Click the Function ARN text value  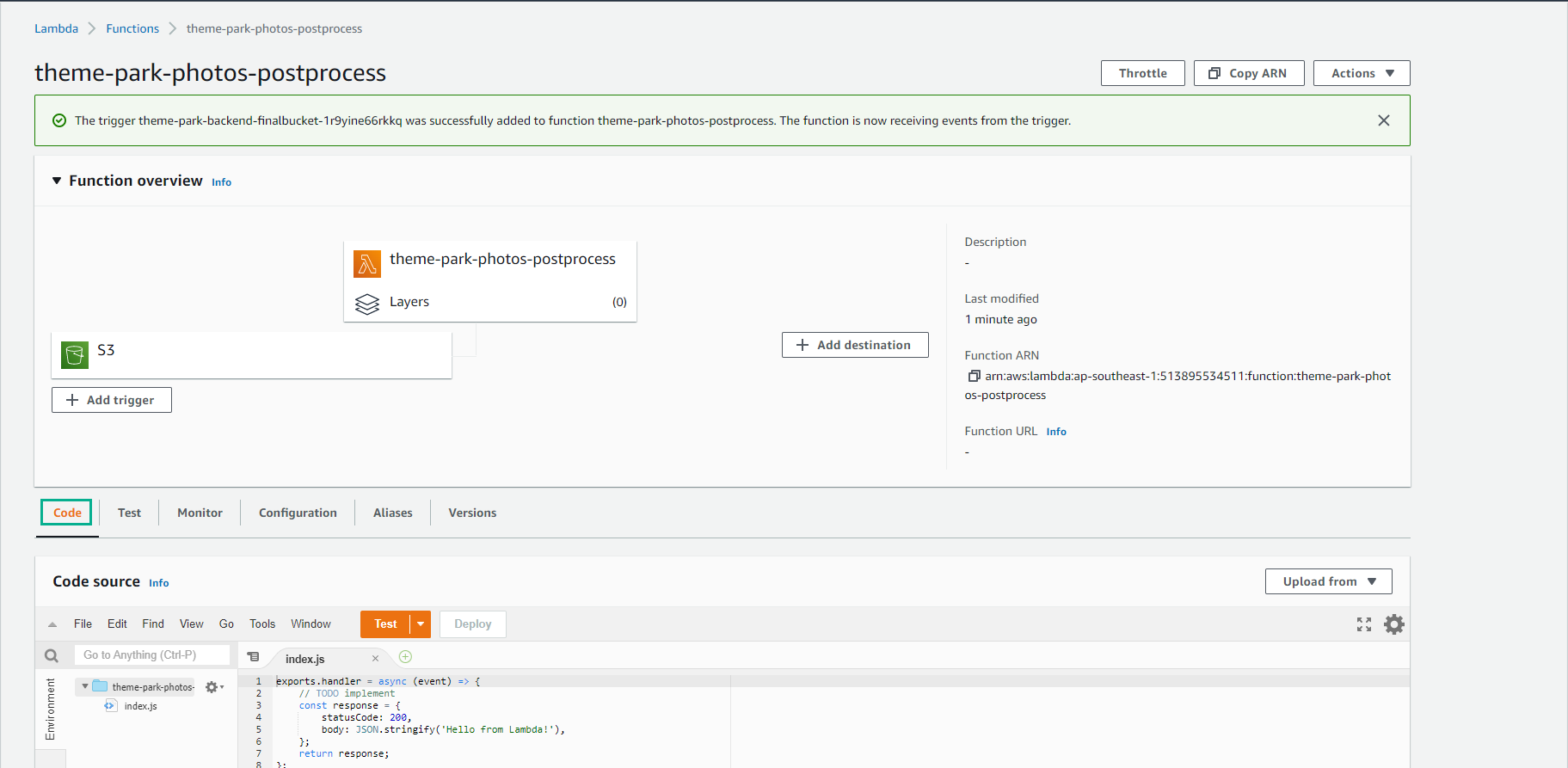click(1178, 385)
